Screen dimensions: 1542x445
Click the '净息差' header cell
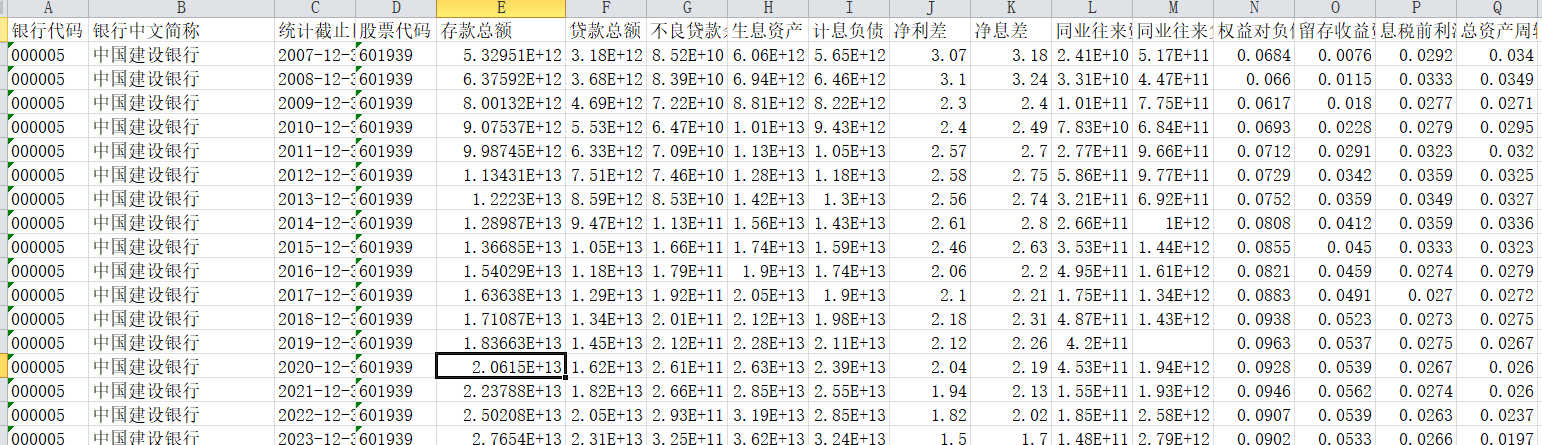1011,29
